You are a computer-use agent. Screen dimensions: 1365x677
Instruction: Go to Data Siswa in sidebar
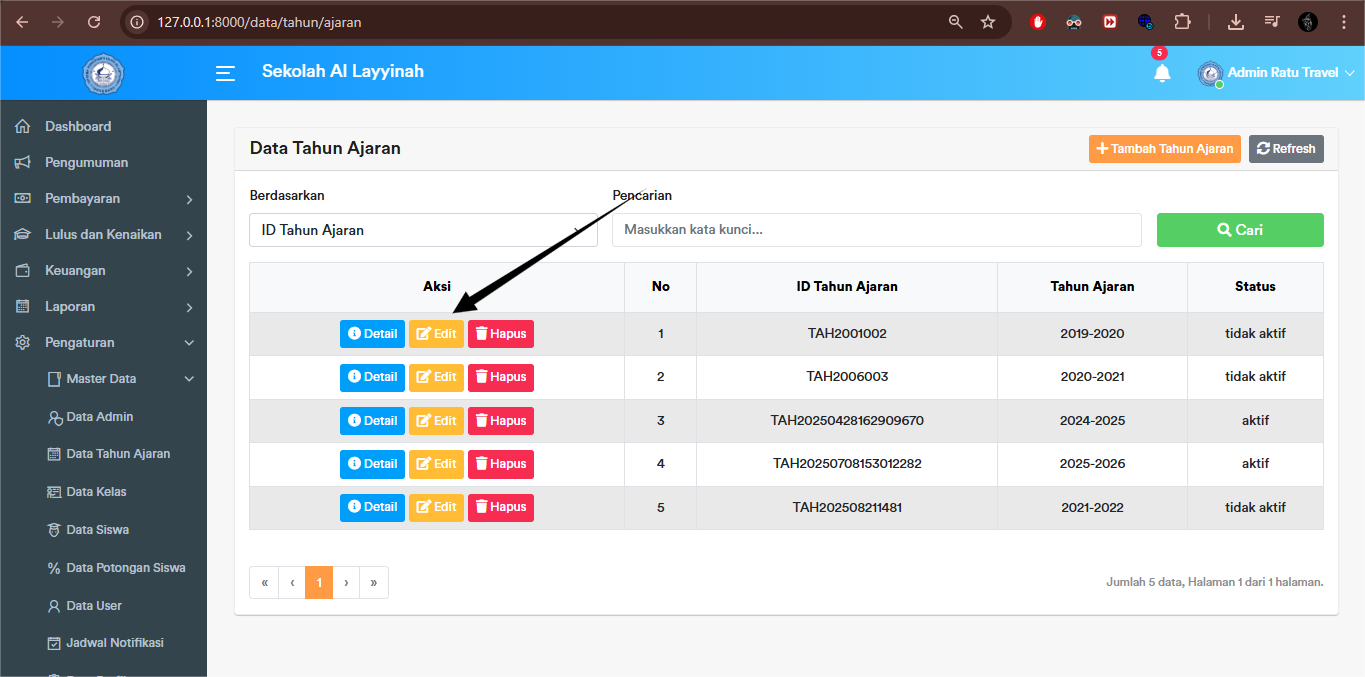(x=97, y=530)
